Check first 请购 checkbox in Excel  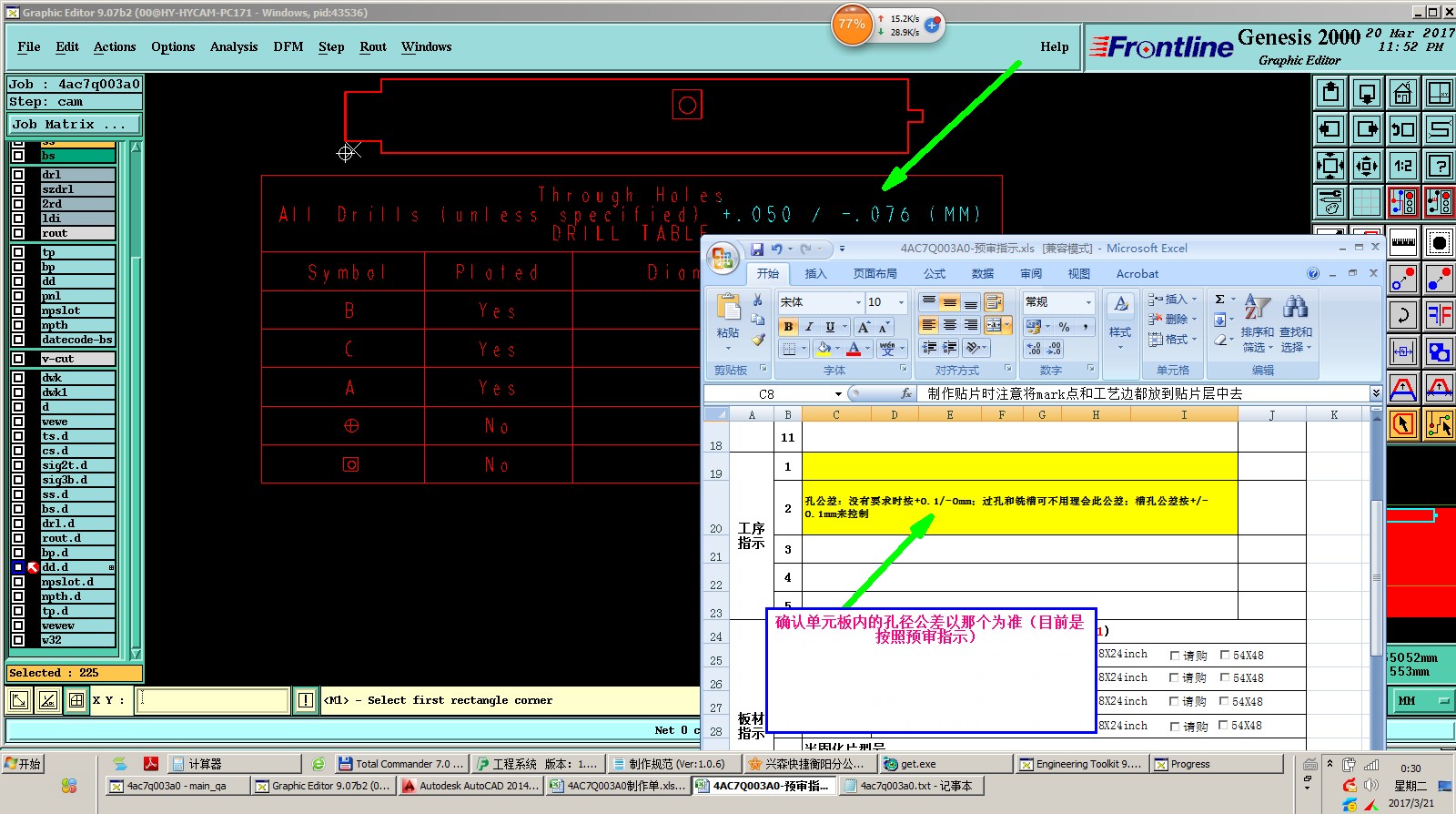[x=1175, y=655]
